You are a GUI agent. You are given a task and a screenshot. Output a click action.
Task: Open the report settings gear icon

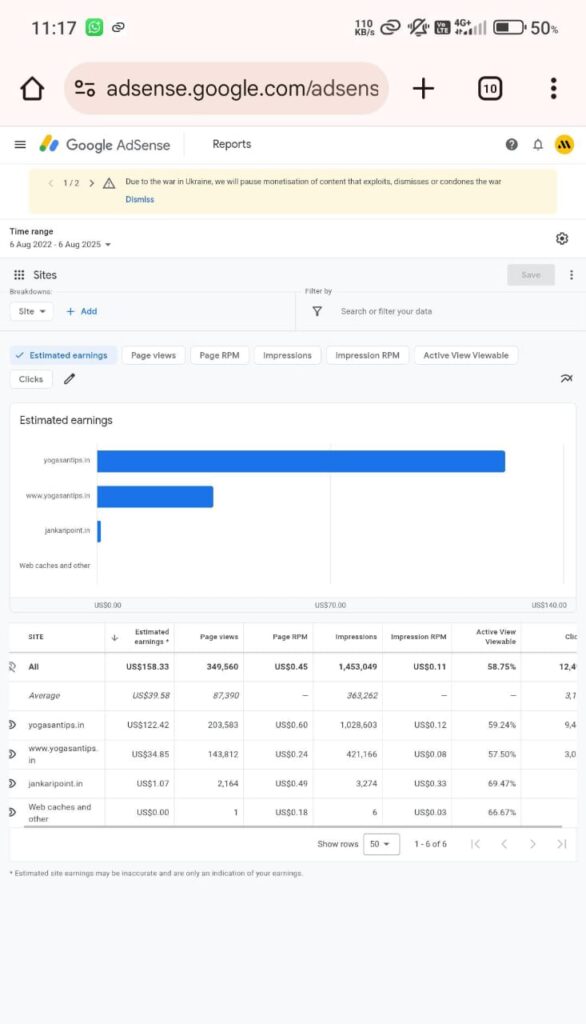coord(562,238)
